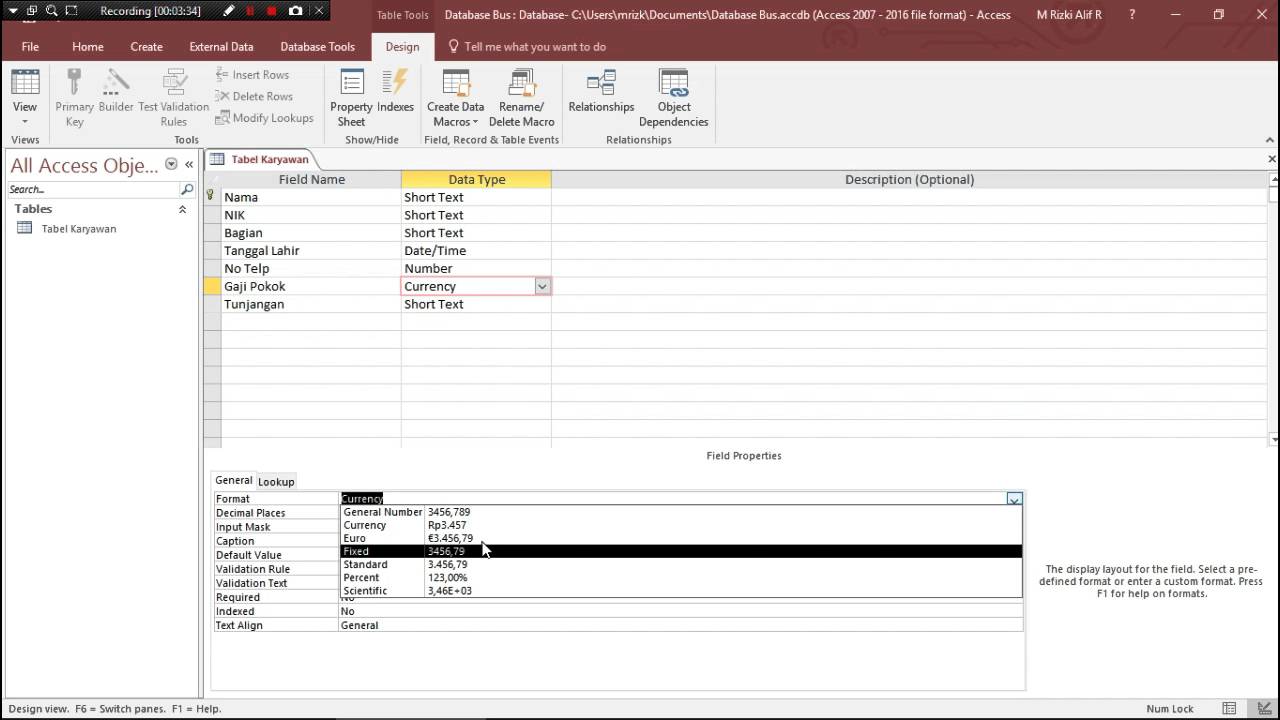Open All Access Objects category dropdown
Viewport: 1280px width, 720px height.
171,165
